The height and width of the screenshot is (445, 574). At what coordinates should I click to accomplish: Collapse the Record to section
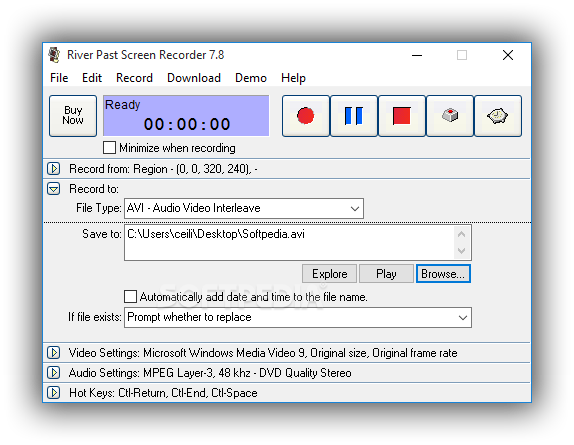53,189
